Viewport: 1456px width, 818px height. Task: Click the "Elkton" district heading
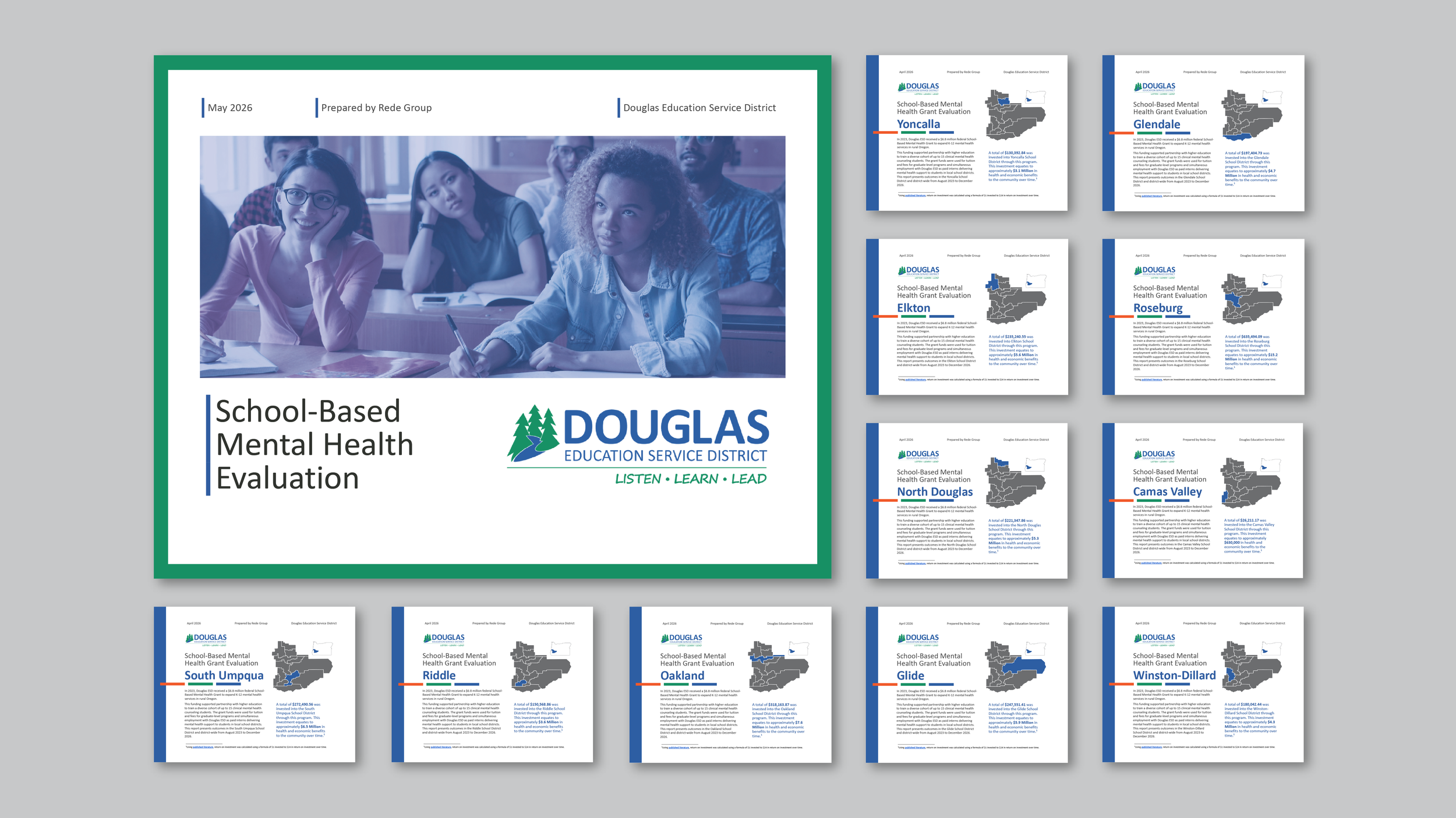click(914, 308)
